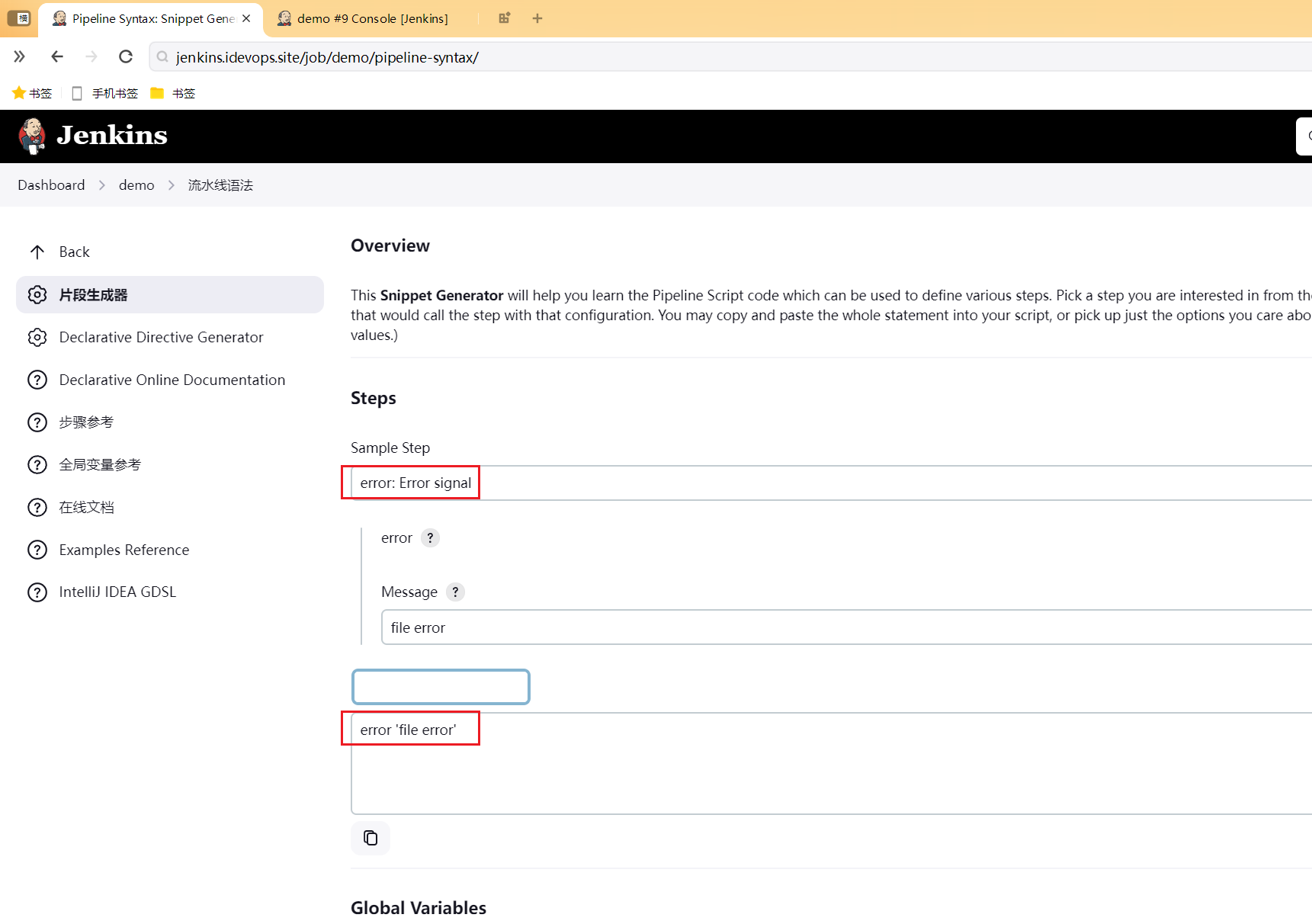Viewport: 1312px width, 924px height.
Task: Open the browser sidebar panel icon in tab strip
Action: [19, 18]
